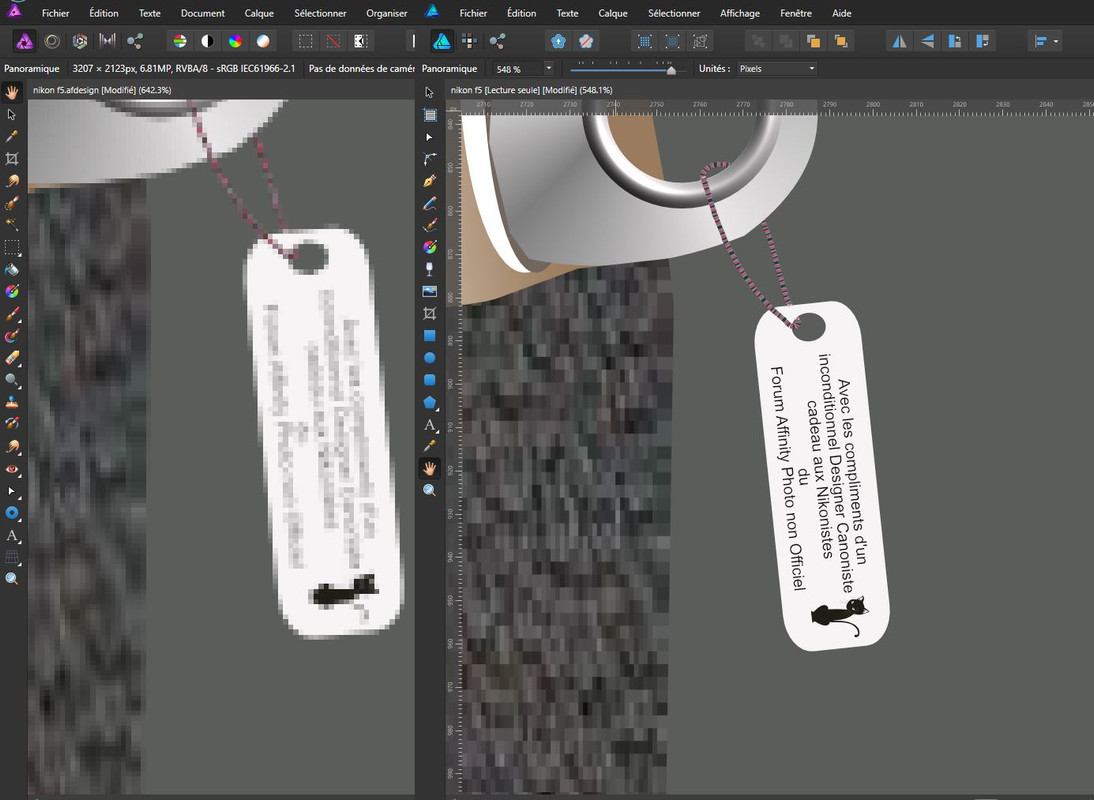Choose the Pen tool in Designer
This screenshot has width=1094, height=800.
pyautogui.click(x=430, y=181)
